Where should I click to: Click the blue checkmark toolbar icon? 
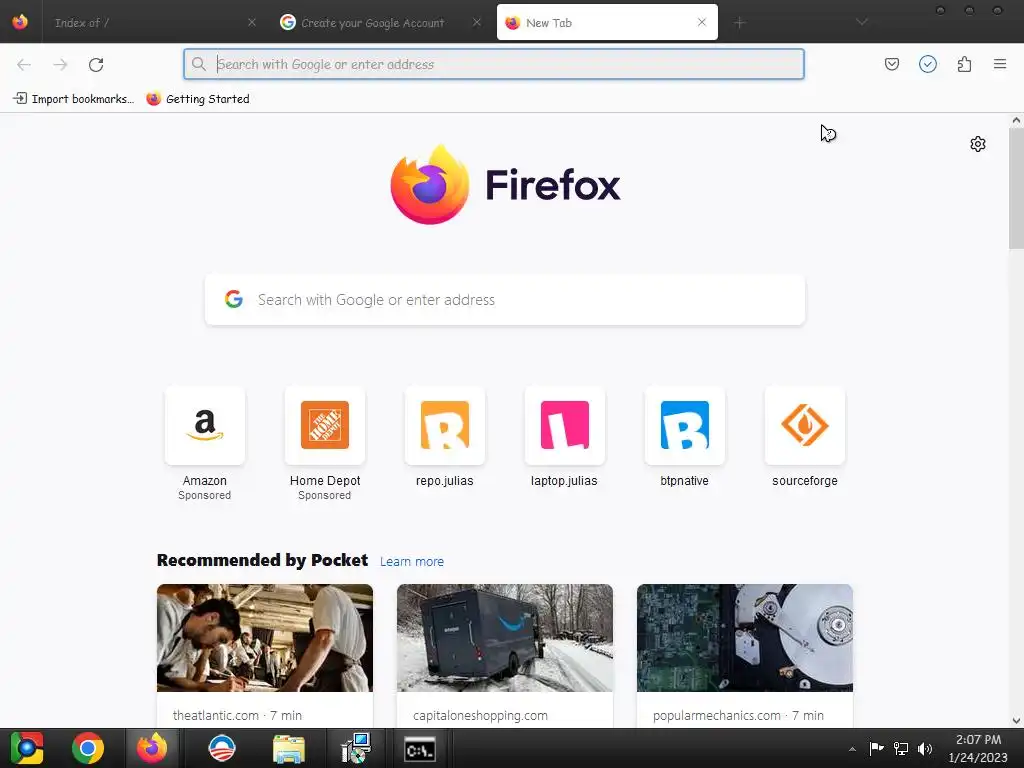927,64
